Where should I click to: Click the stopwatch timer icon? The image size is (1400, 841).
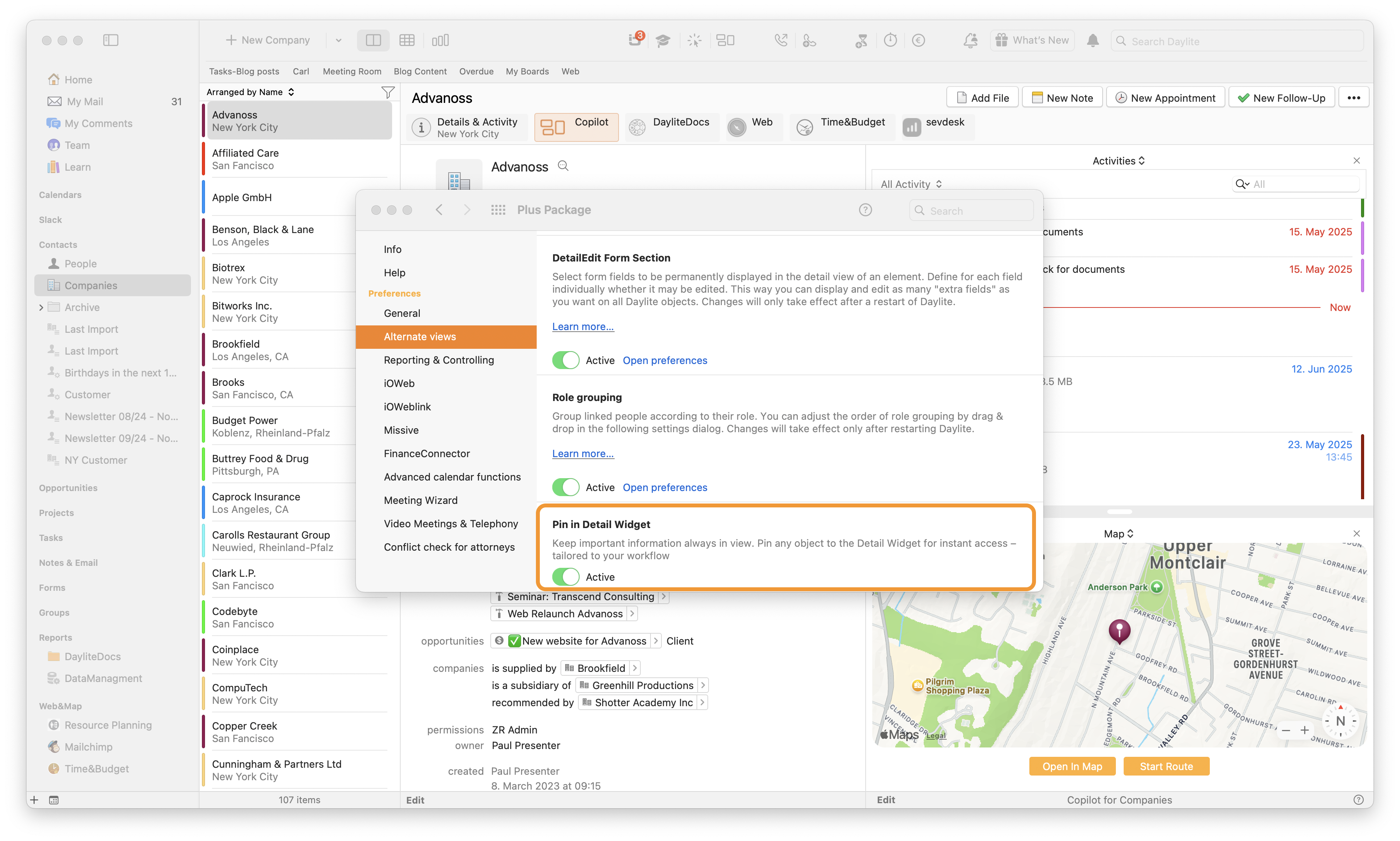click(891, 40)
